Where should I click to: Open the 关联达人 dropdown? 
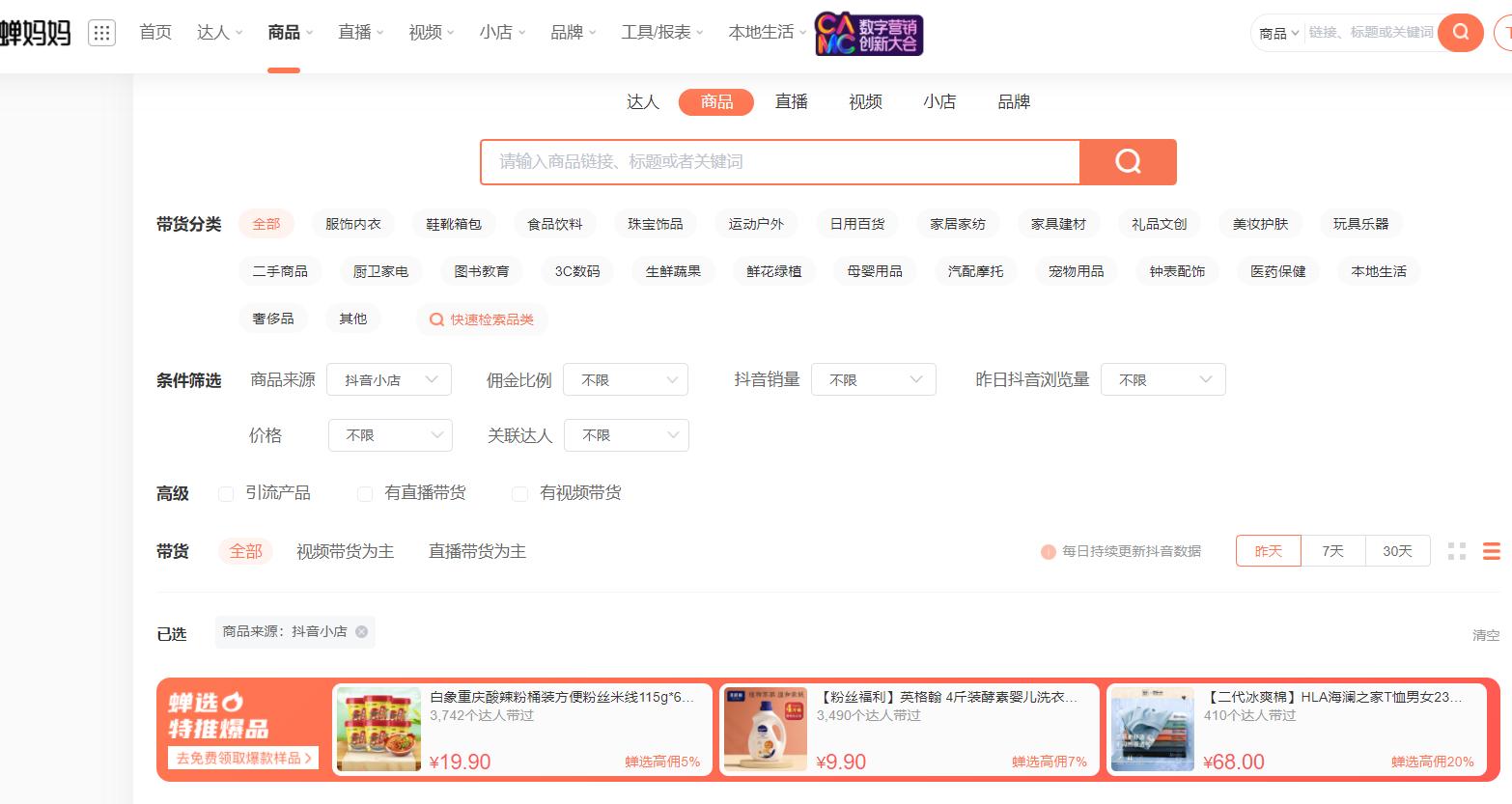pos(627,435)
